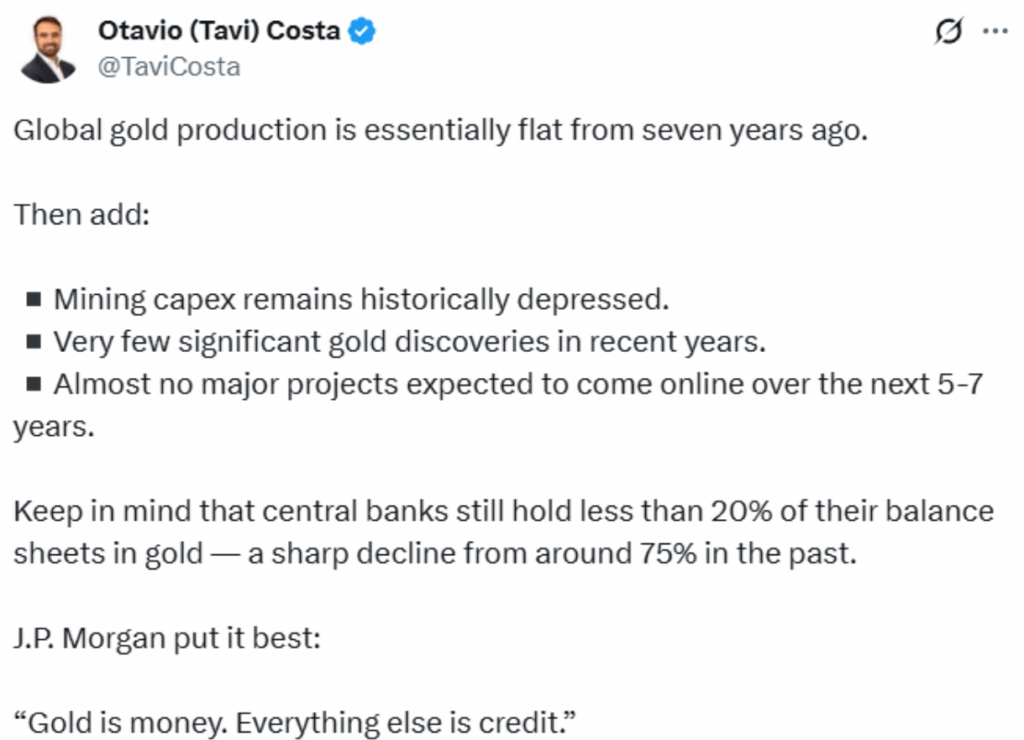Click the Grok explain-post icon
Viewport: 1024px width, 740px height.
[x=949, y=31]
